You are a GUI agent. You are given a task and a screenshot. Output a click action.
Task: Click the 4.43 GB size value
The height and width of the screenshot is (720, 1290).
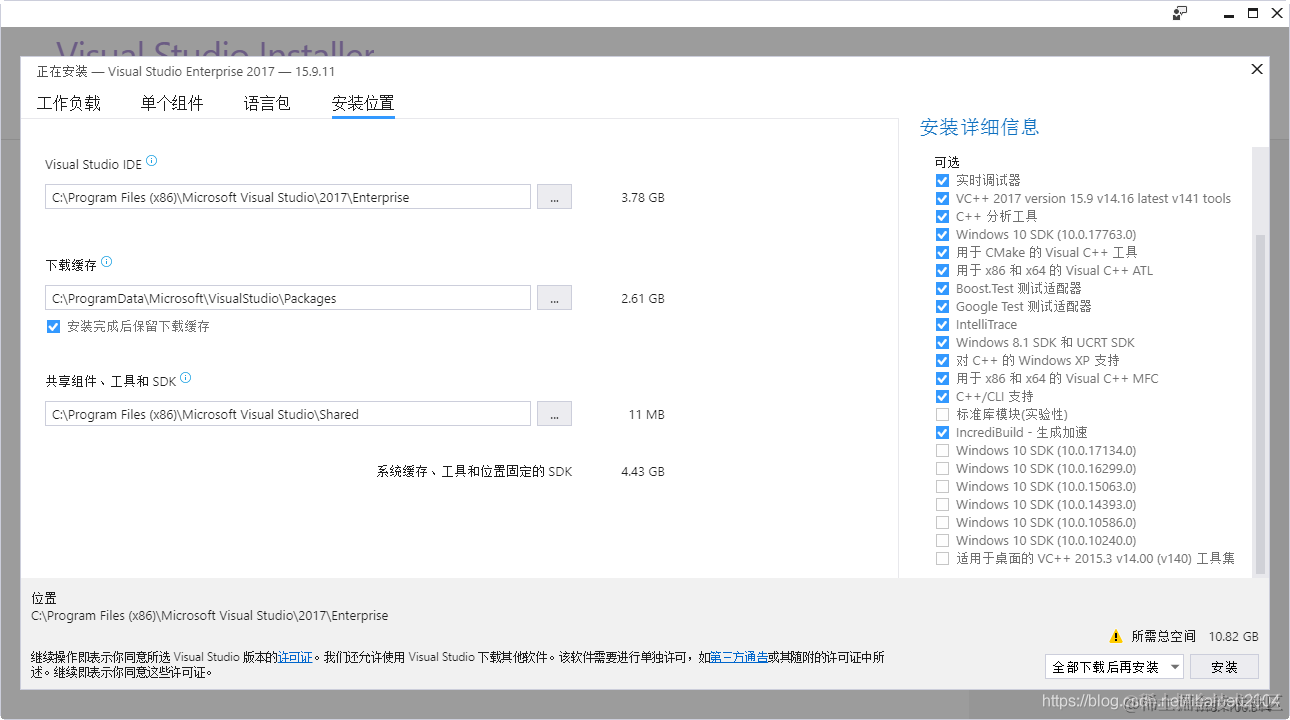pyautogui.click(x=642, y=471)
